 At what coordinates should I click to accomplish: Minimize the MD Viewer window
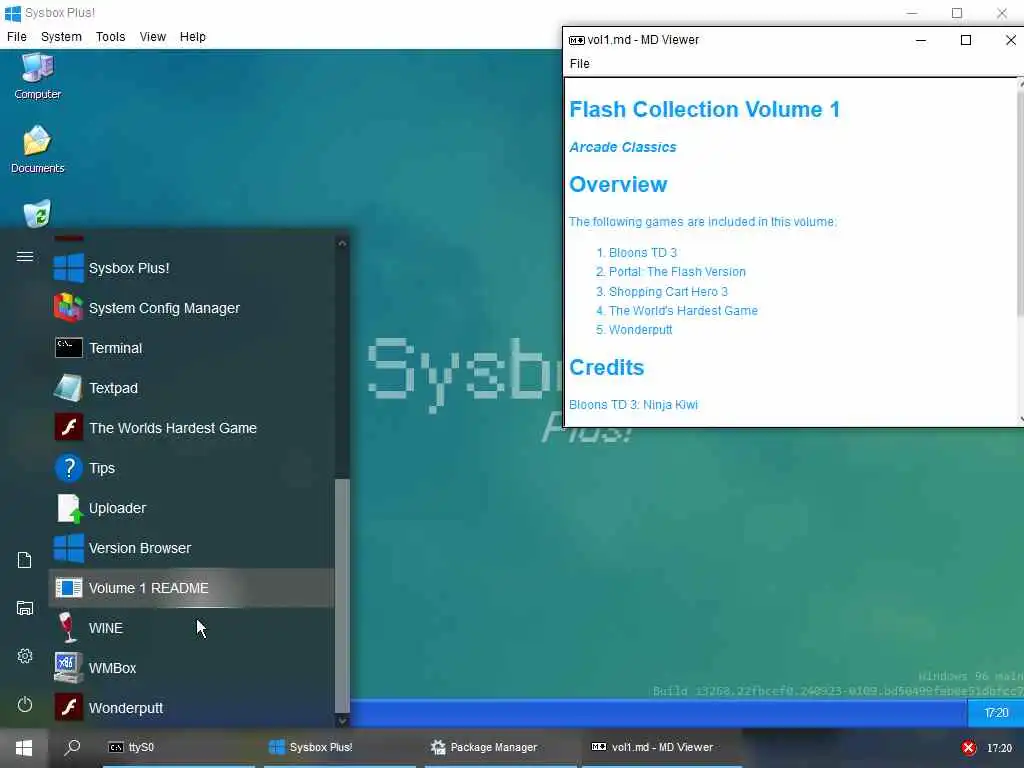pos(921,40)
